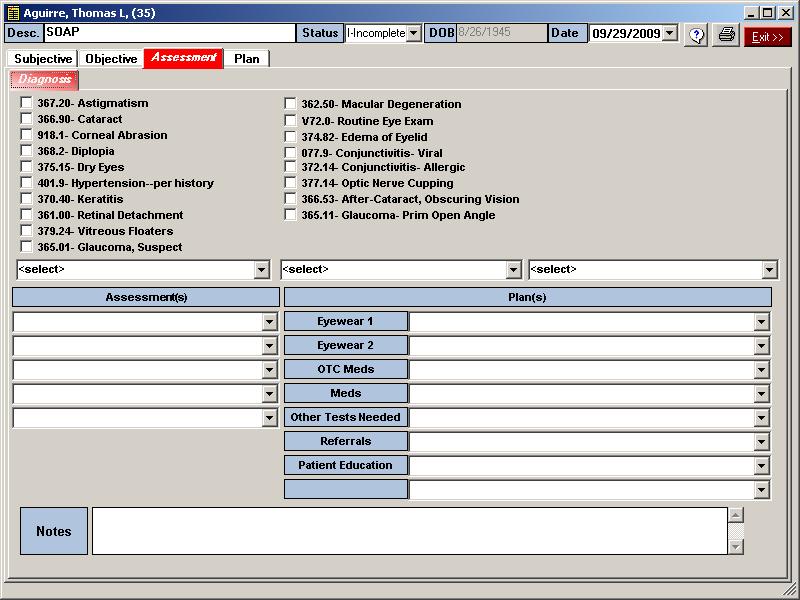Click the help question mark icon

696,35
